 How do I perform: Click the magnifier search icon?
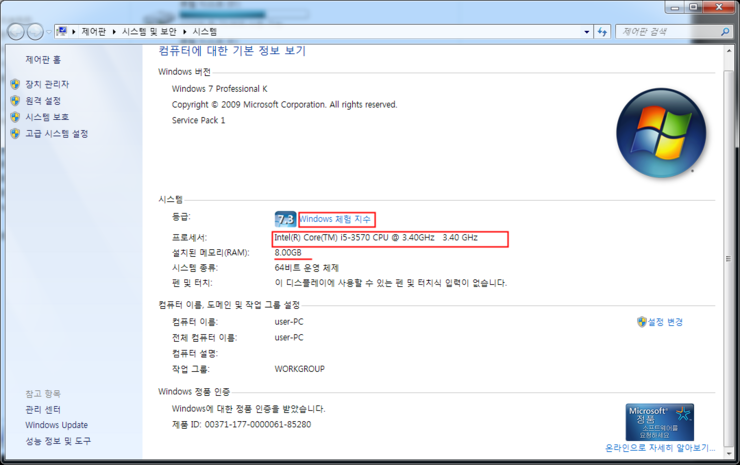click(725, 32)
